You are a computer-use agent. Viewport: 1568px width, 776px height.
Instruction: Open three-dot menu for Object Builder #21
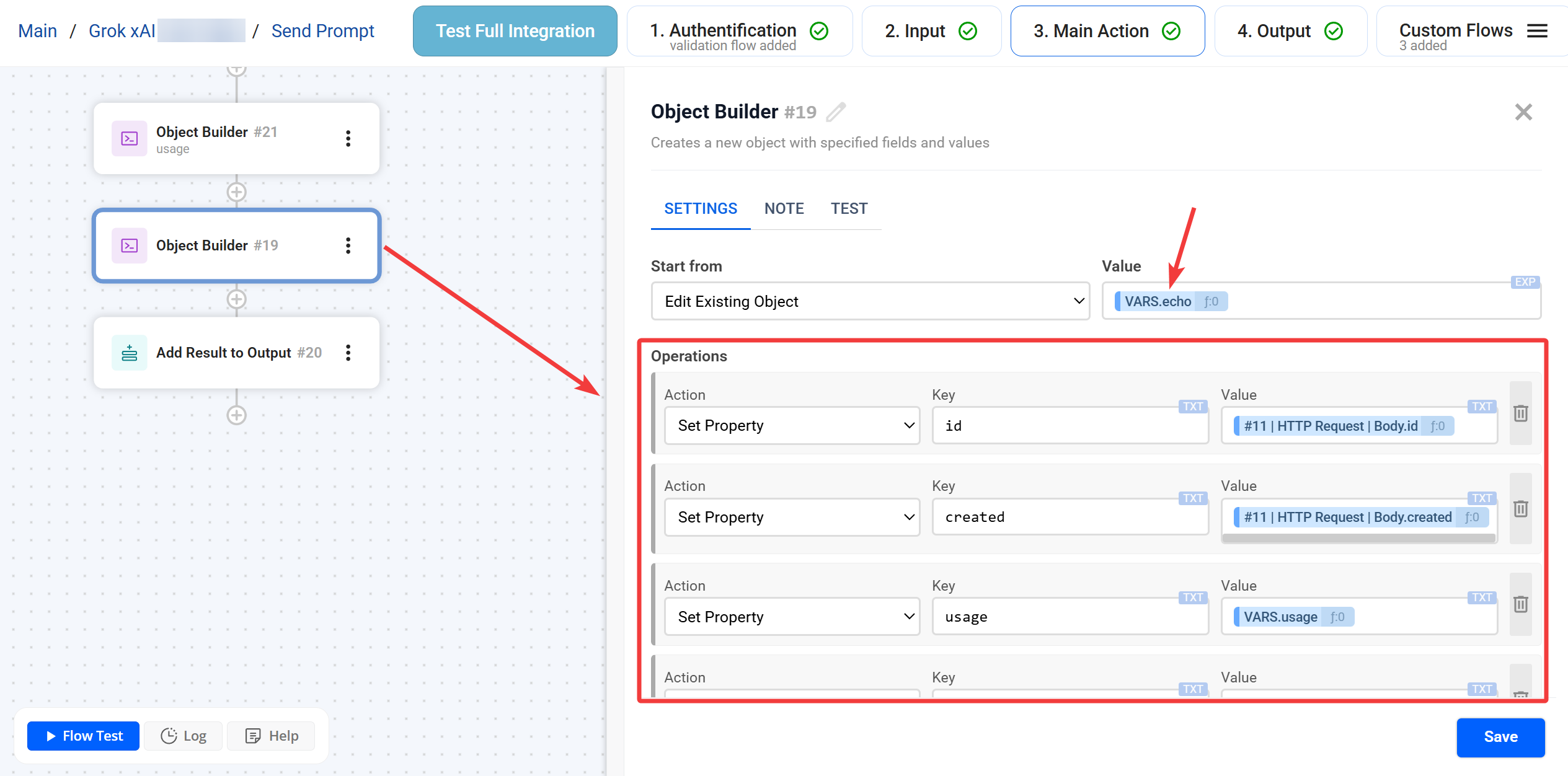coord(348,138)
